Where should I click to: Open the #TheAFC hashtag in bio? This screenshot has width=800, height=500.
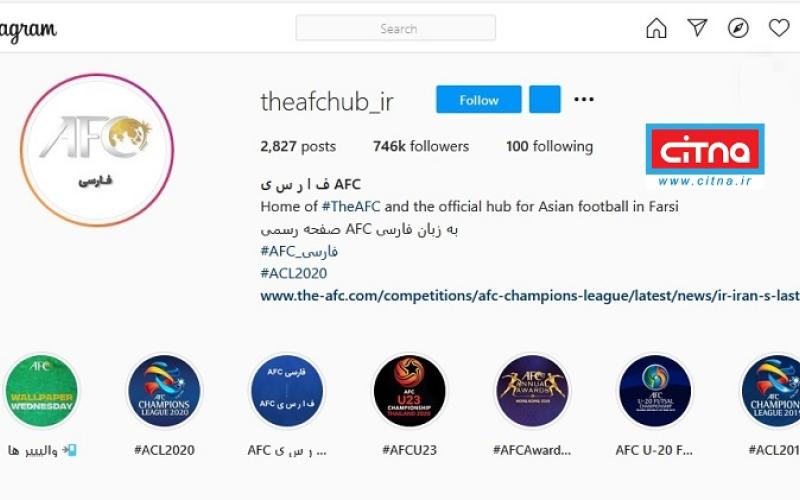pyautogui.click(x=351, y=207)
